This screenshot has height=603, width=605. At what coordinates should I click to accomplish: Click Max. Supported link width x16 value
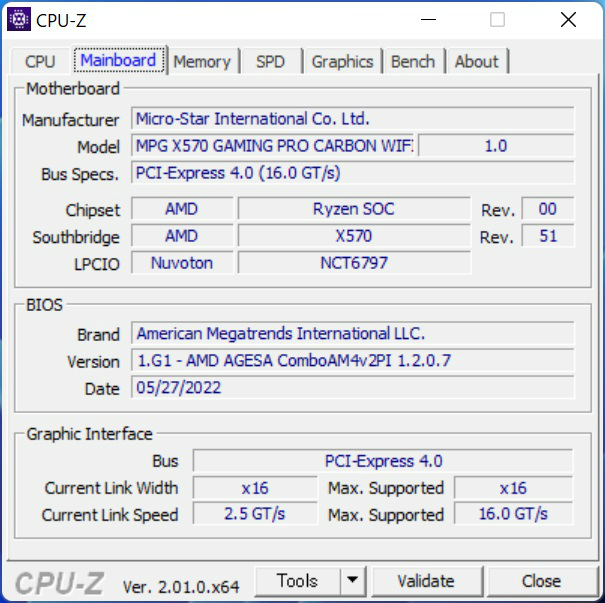(513, 488)
